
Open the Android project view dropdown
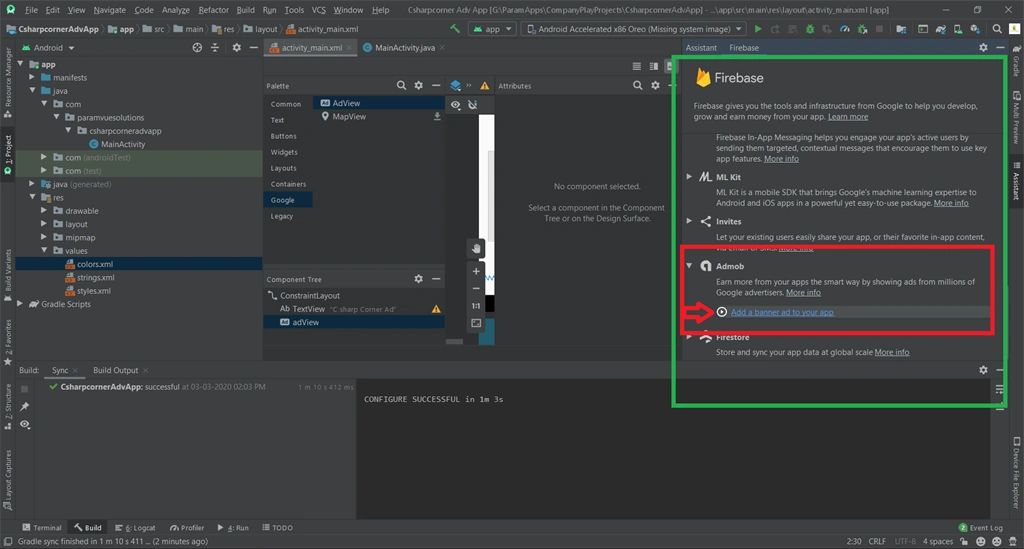coord(48,48)
